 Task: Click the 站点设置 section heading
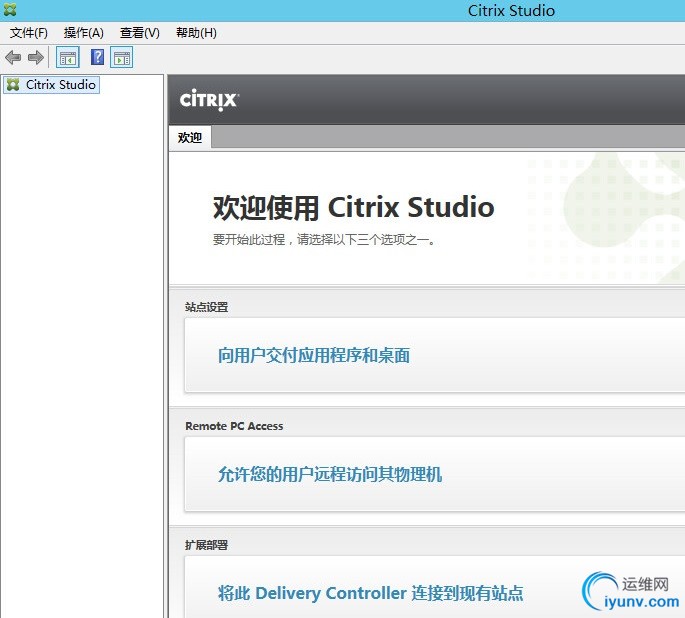pos(206,307)
